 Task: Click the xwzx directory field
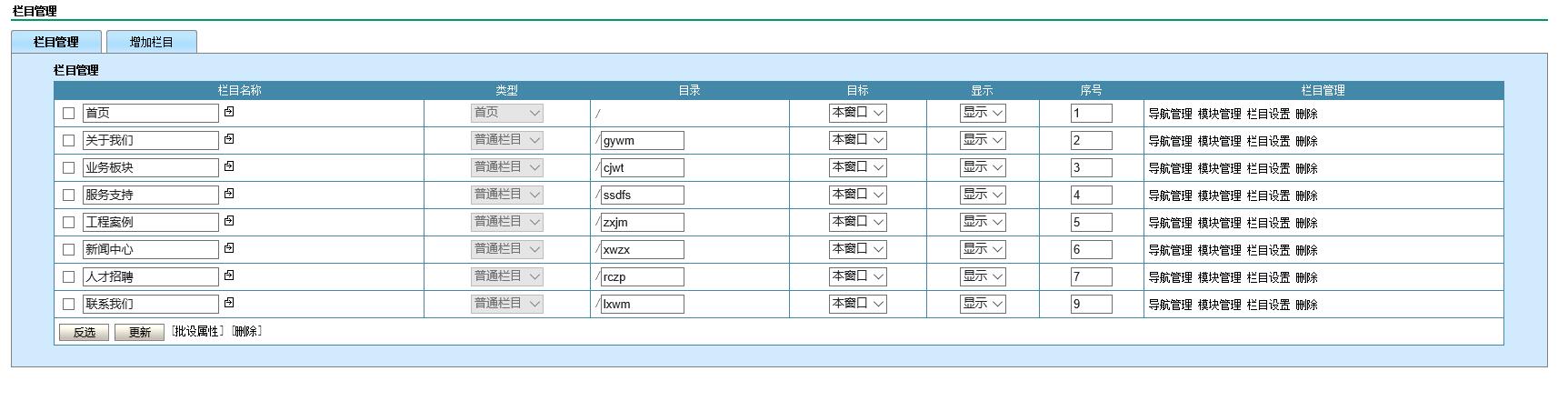pos(643,249)
